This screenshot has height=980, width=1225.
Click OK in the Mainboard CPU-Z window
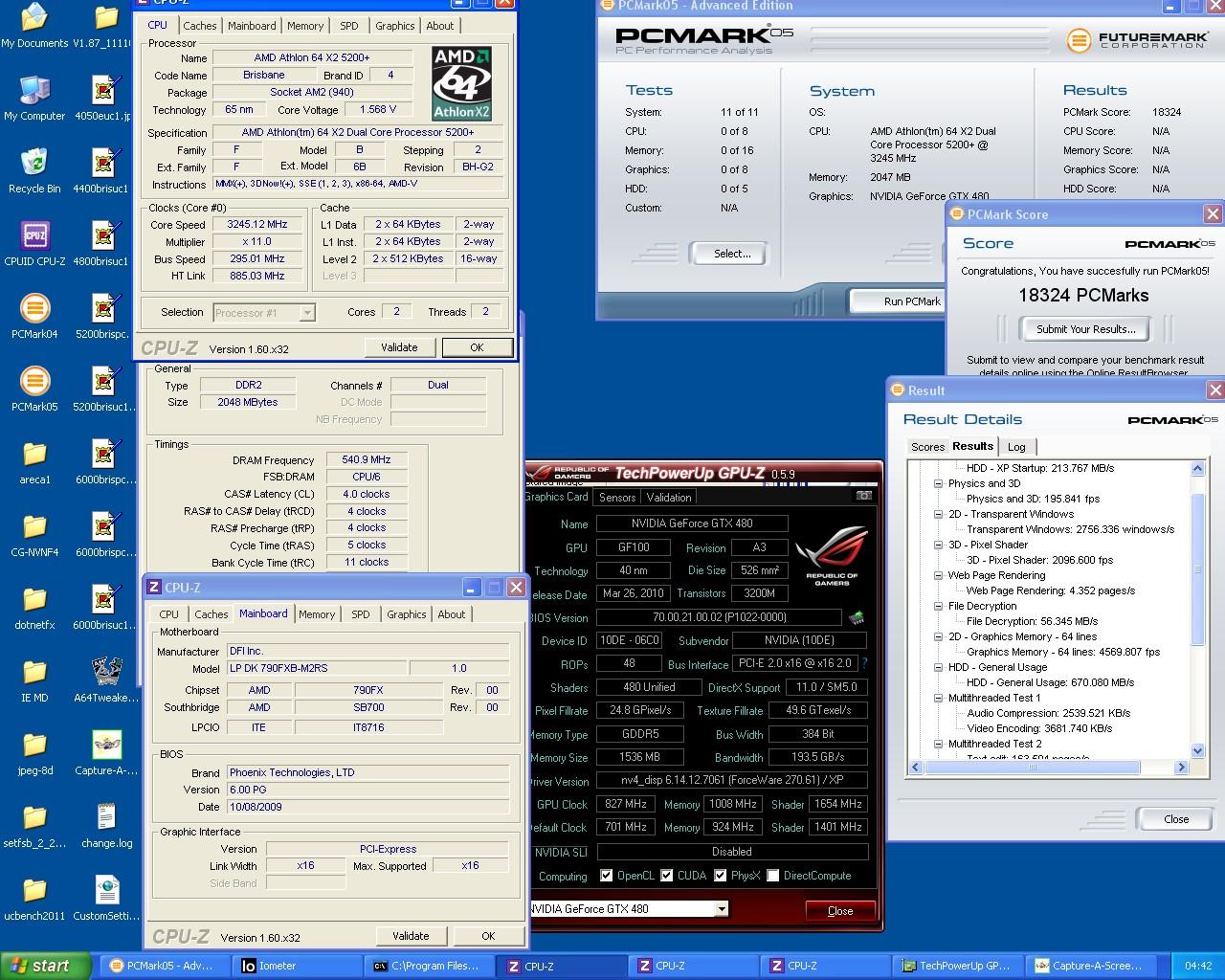488,936
